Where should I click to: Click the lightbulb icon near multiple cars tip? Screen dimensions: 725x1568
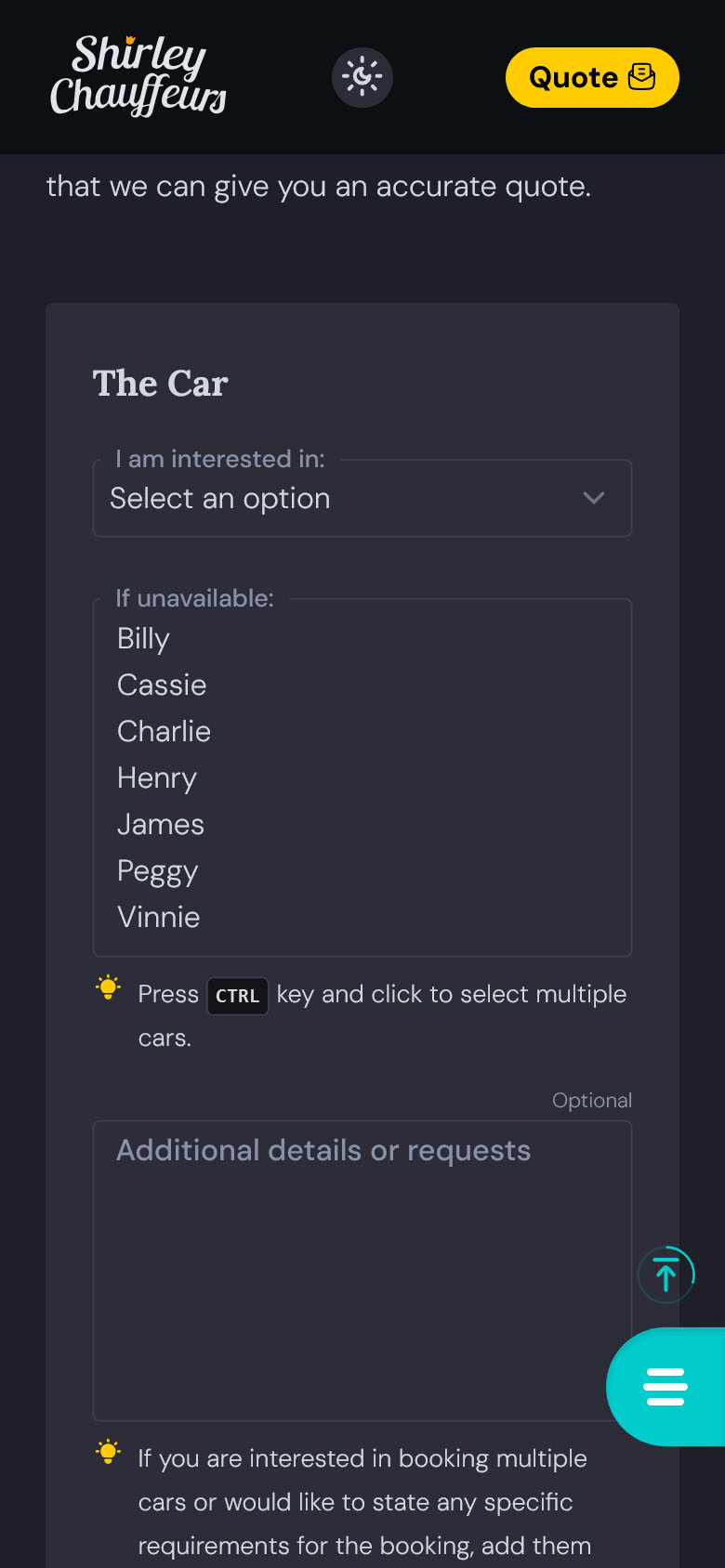(x=109, y=1452)
